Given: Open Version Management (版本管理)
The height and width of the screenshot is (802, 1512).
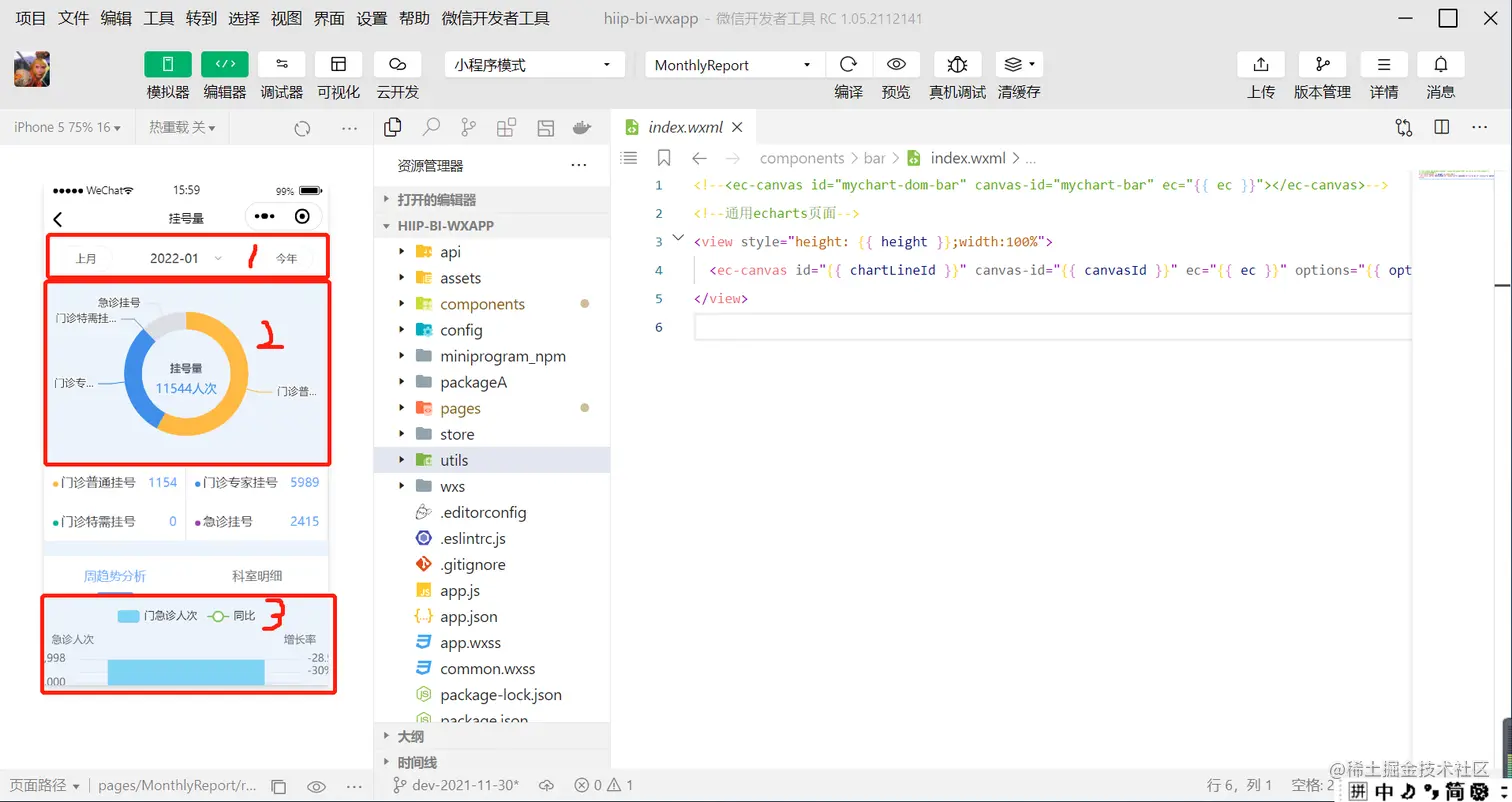Looking at the screenshot, I should point(1322,64).
